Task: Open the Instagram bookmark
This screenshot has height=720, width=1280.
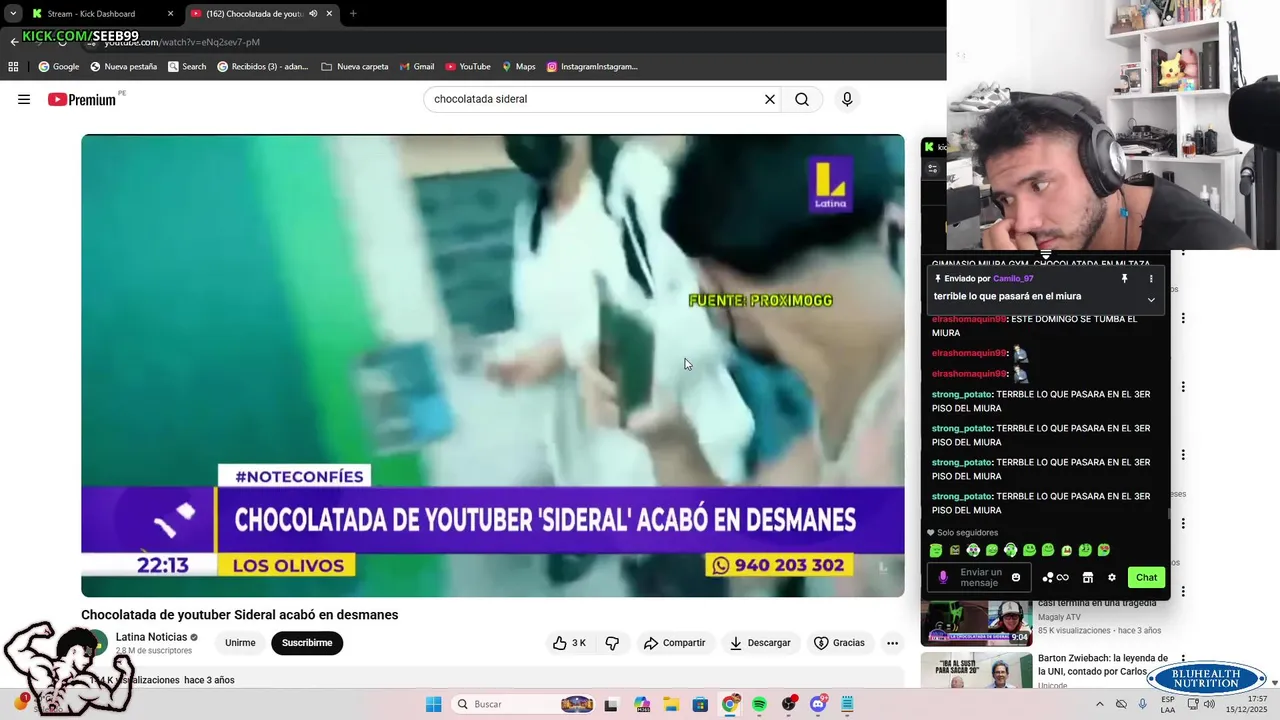Action: pos(592,67)
